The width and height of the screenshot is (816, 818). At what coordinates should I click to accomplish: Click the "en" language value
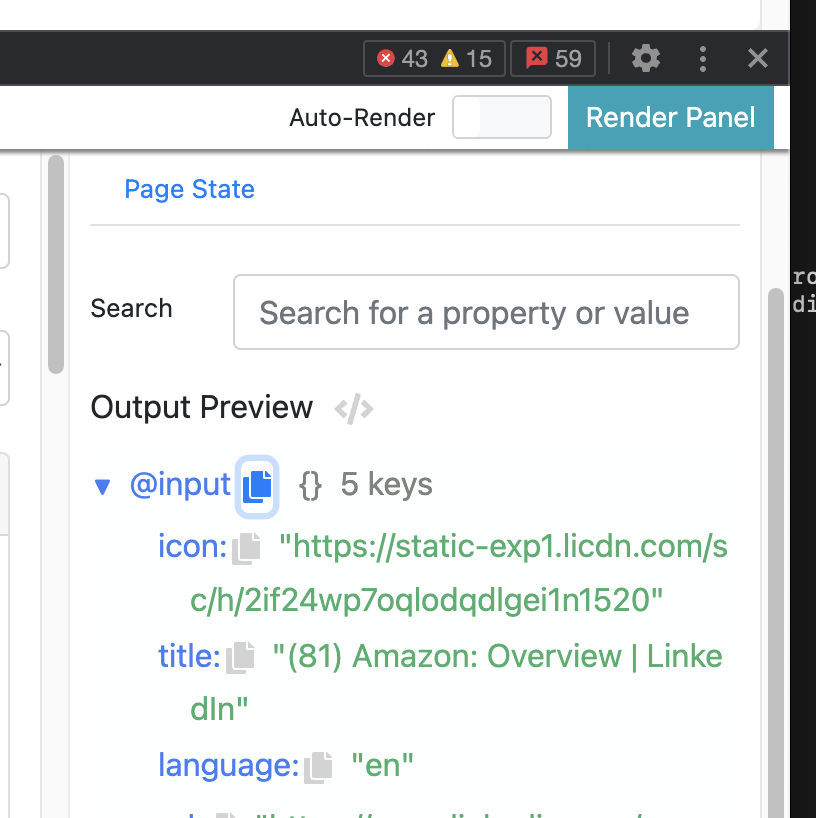[382, 765]
